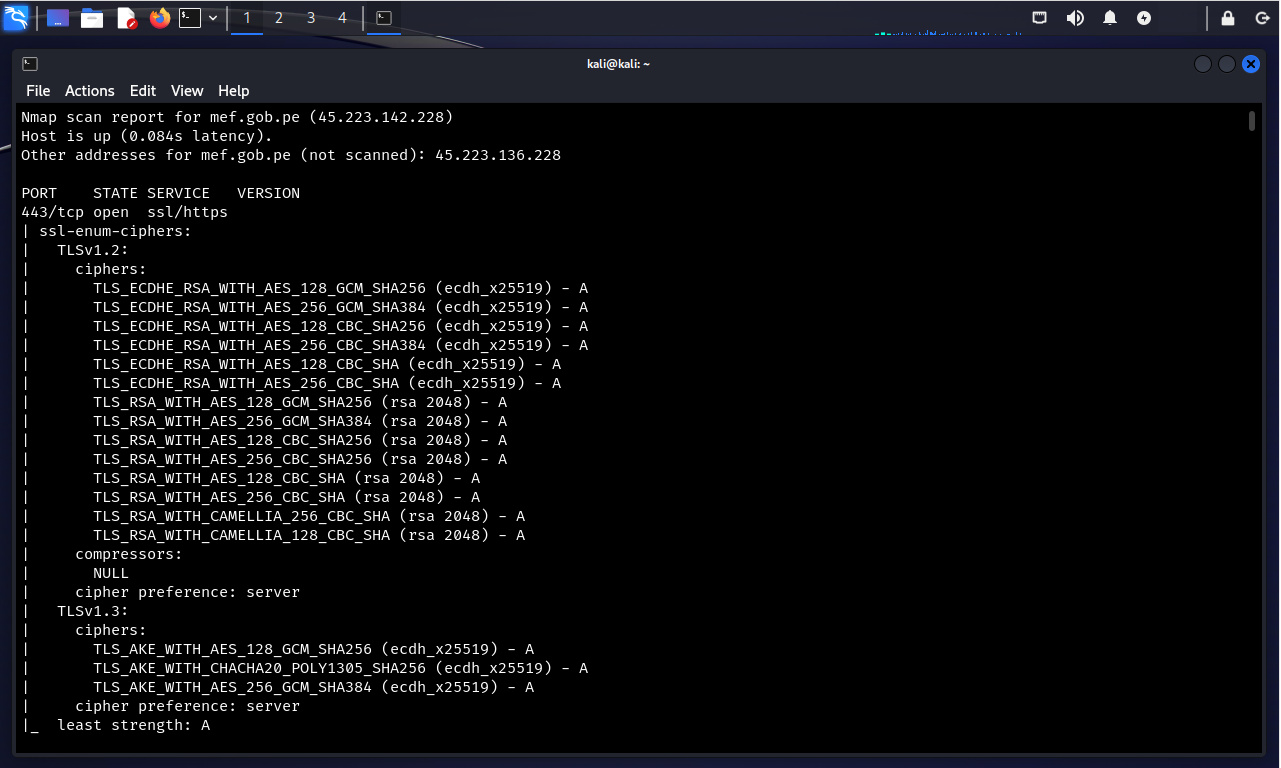Launch the text editor panel icon
The image size is (1281, 768).
coord(126,18)
